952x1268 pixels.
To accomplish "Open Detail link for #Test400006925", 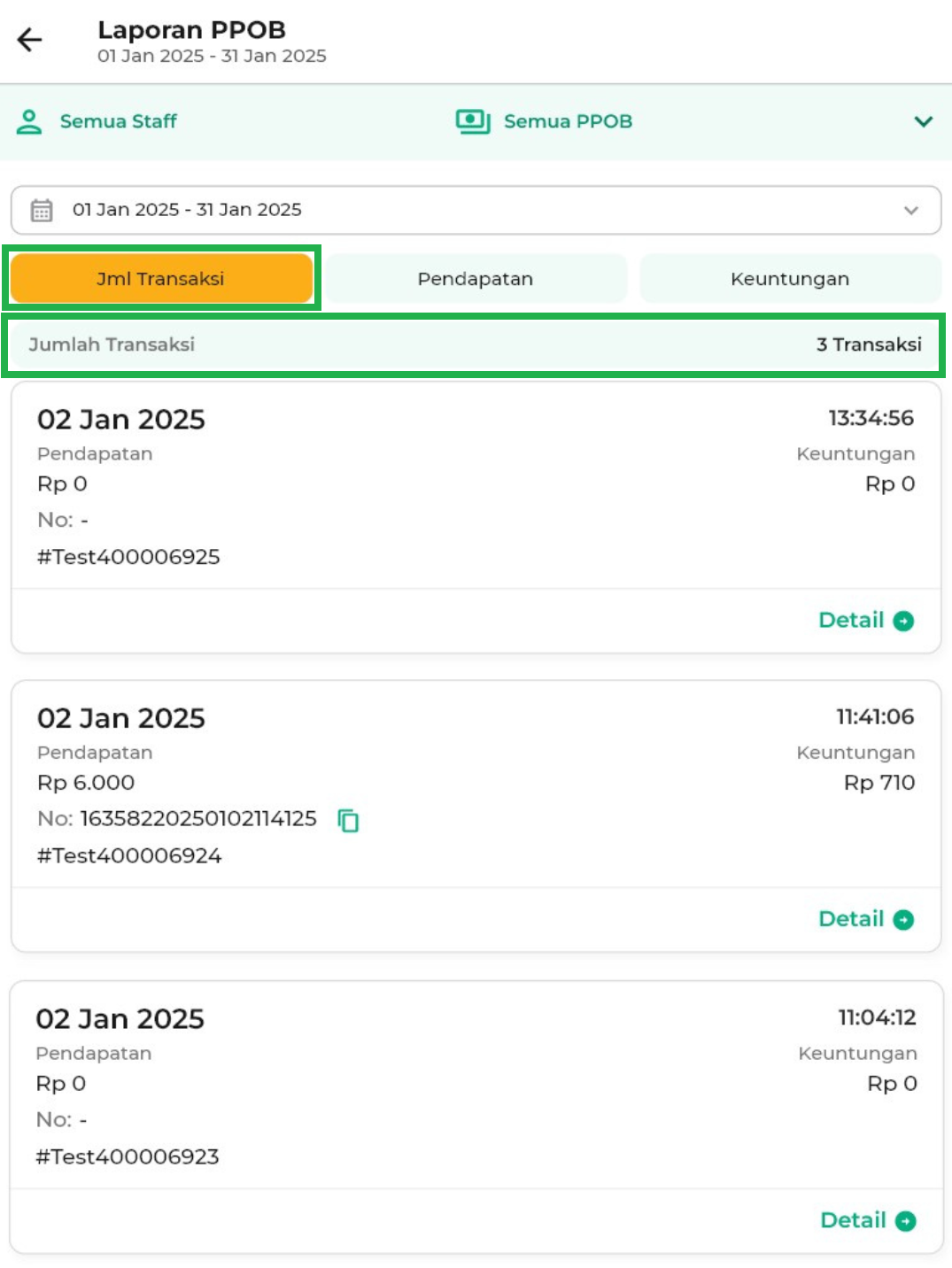I will 851,621.
